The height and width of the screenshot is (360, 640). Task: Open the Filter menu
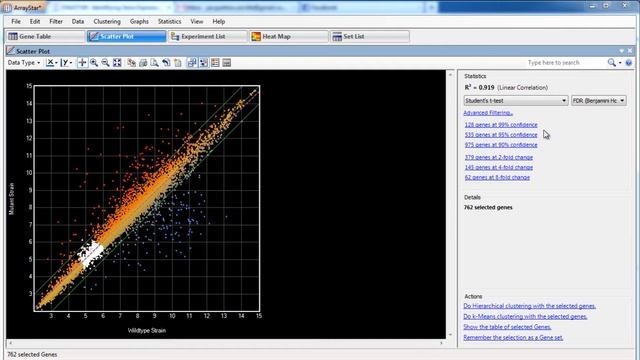coord(56,21)
